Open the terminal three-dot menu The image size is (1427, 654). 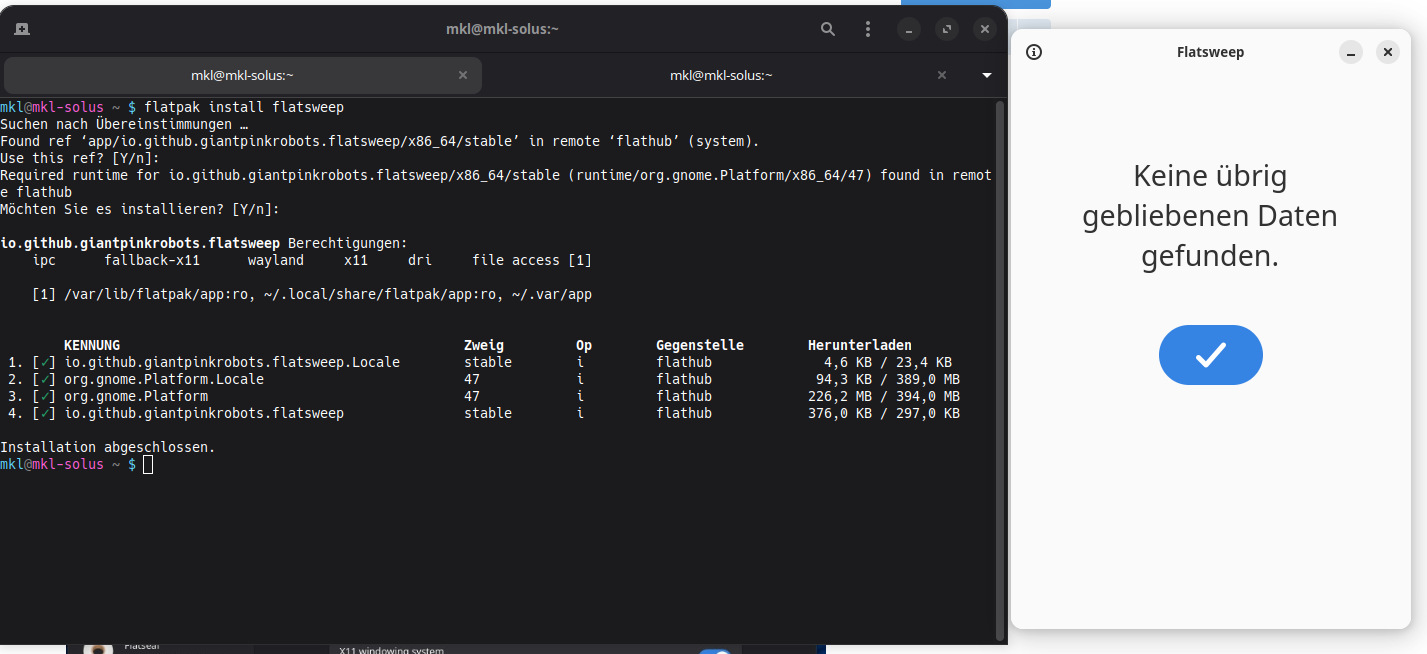point(868,29)
